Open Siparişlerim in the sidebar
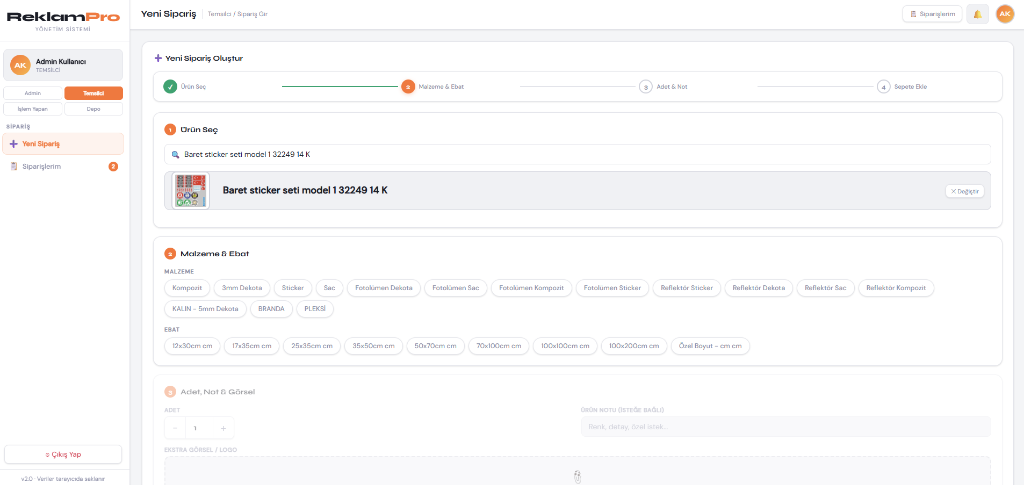This screenshot has width=1024, height=485. [x=63, y=166]
